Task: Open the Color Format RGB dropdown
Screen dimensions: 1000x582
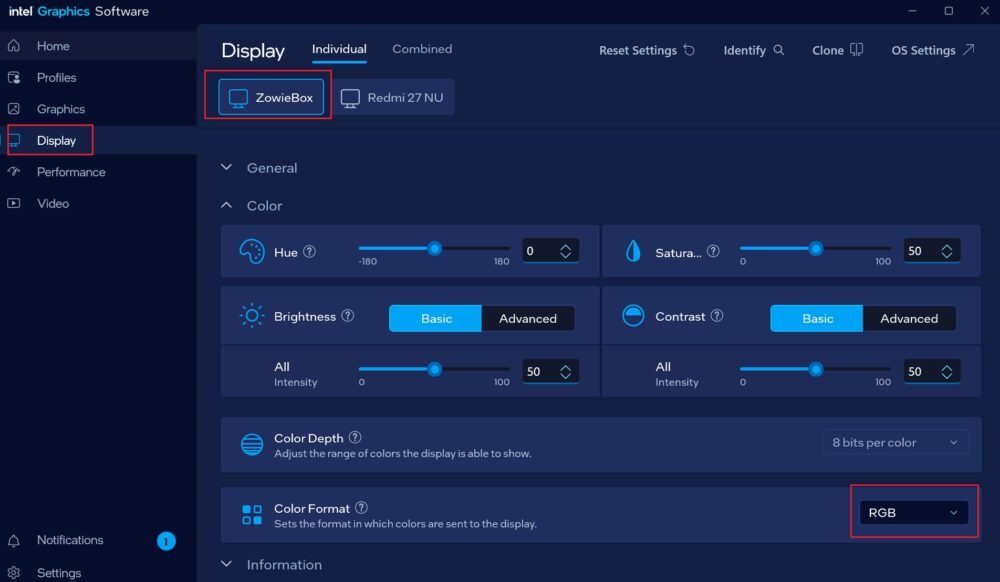Action: (x=913, y=513)
